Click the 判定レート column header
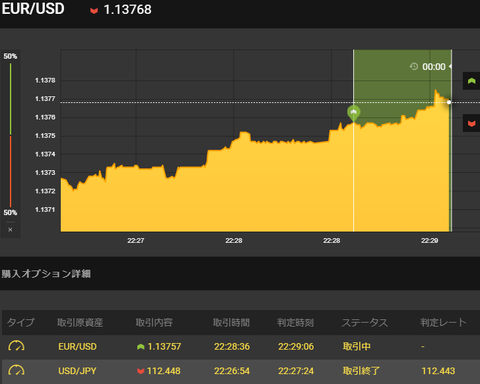480x384 pixels. pos(443,322)
